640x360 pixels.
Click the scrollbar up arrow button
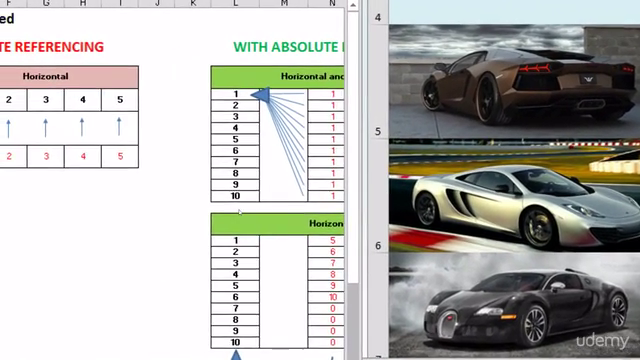click(x=353, y=5)
